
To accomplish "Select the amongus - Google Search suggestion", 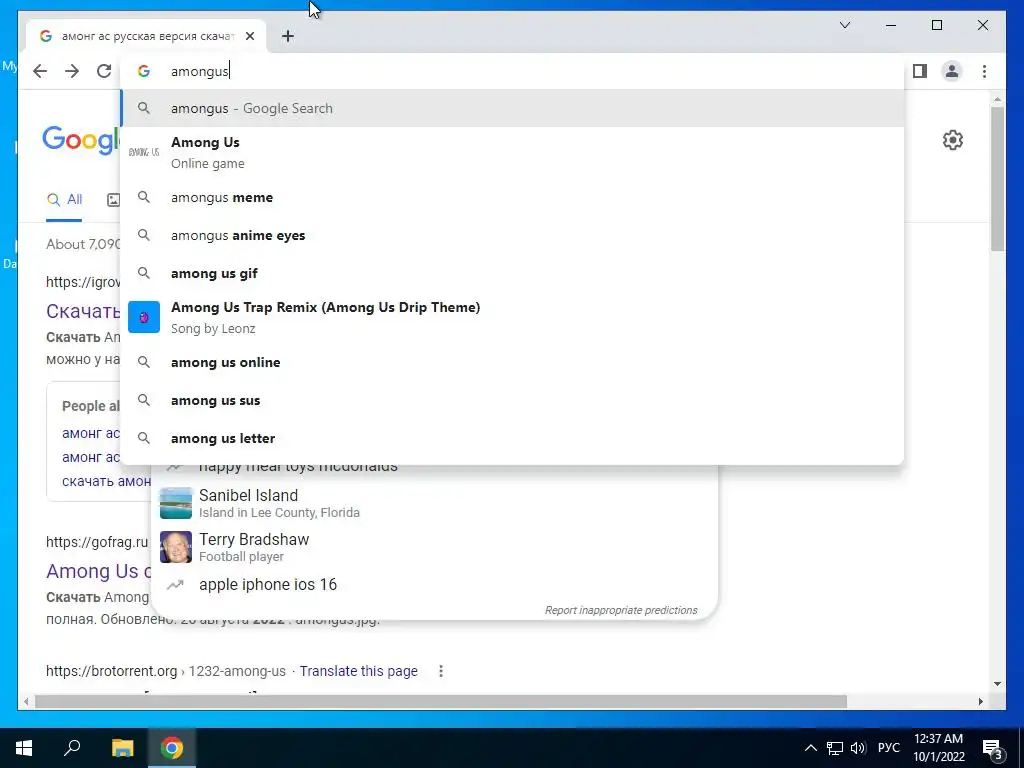I will (513, 108).
